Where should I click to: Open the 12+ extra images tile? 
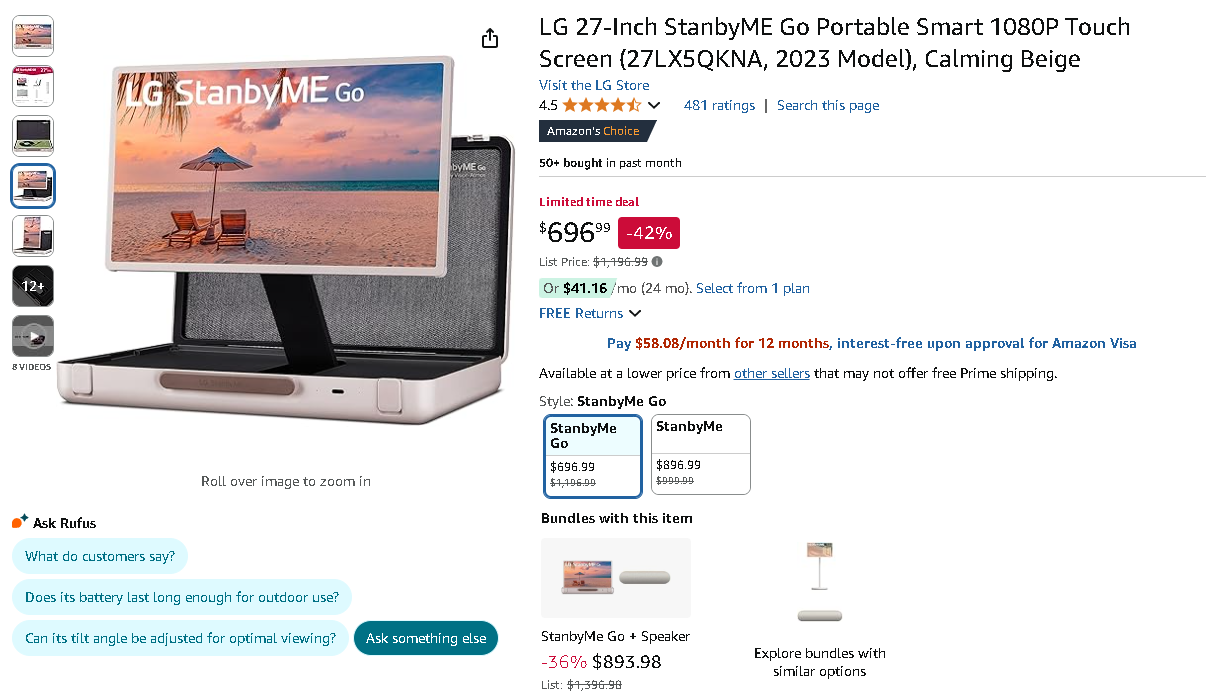tap(33, 286)
